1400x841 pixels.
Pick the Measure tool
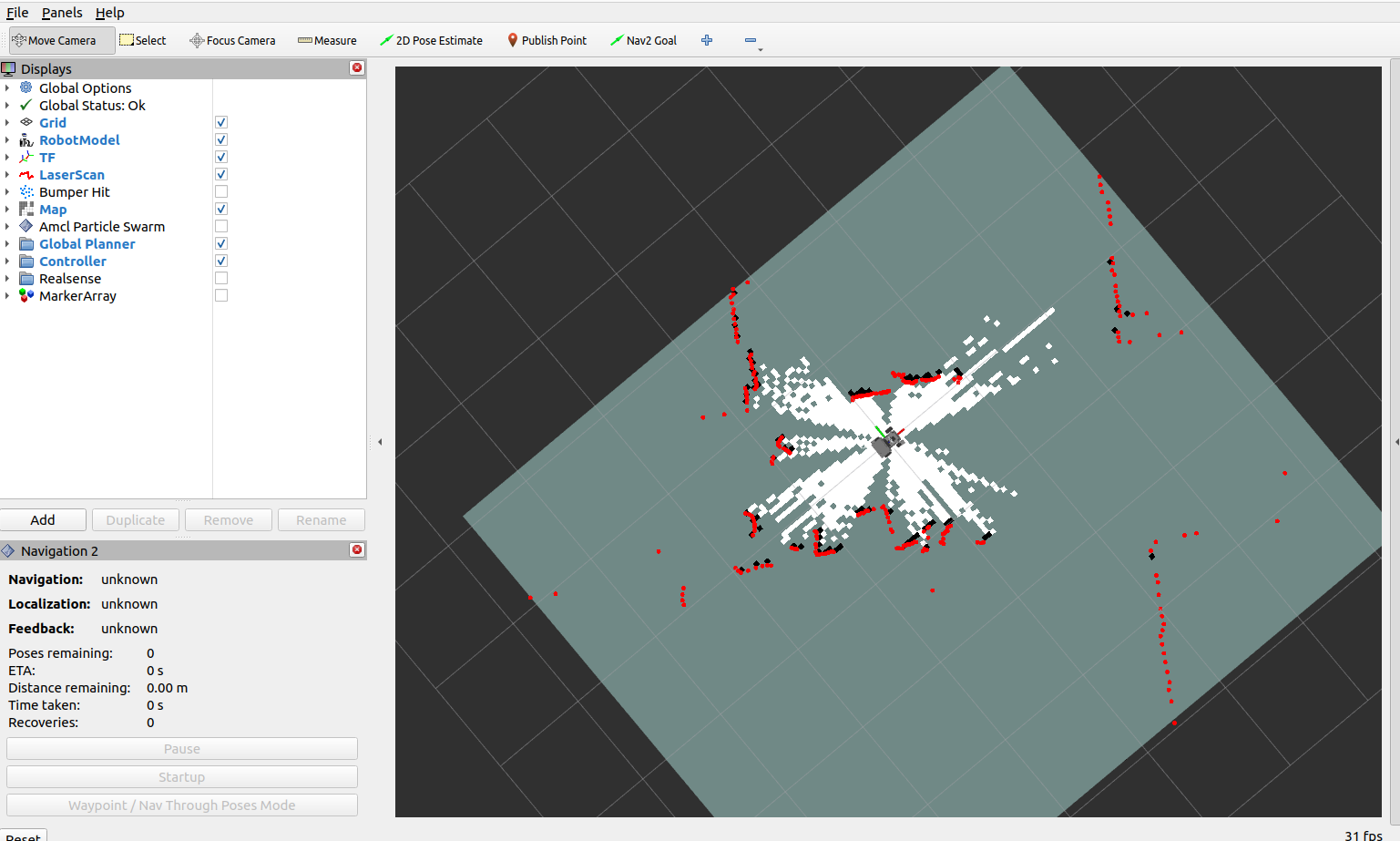pos(327,40)
